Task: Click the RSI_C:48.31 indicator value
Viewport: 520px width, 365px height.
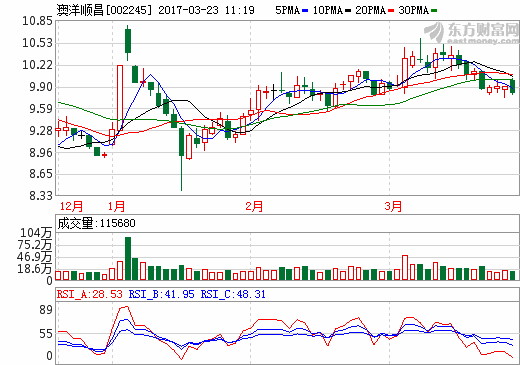Action: (233, 294)
